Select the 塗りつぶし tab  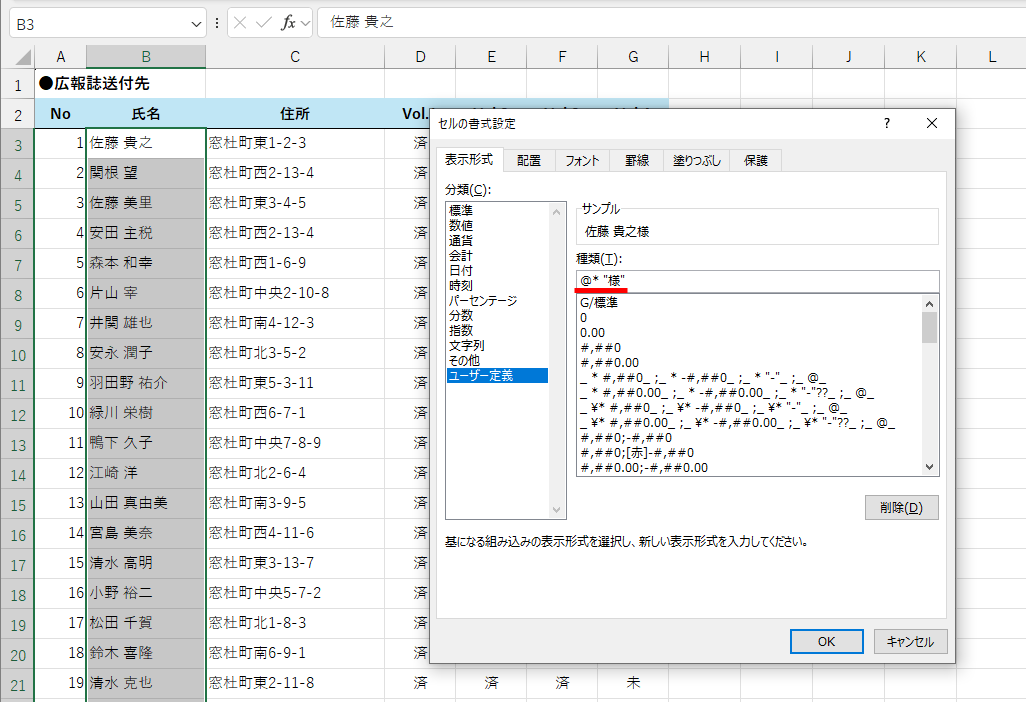pyautogui.click(x=697, y=159)
